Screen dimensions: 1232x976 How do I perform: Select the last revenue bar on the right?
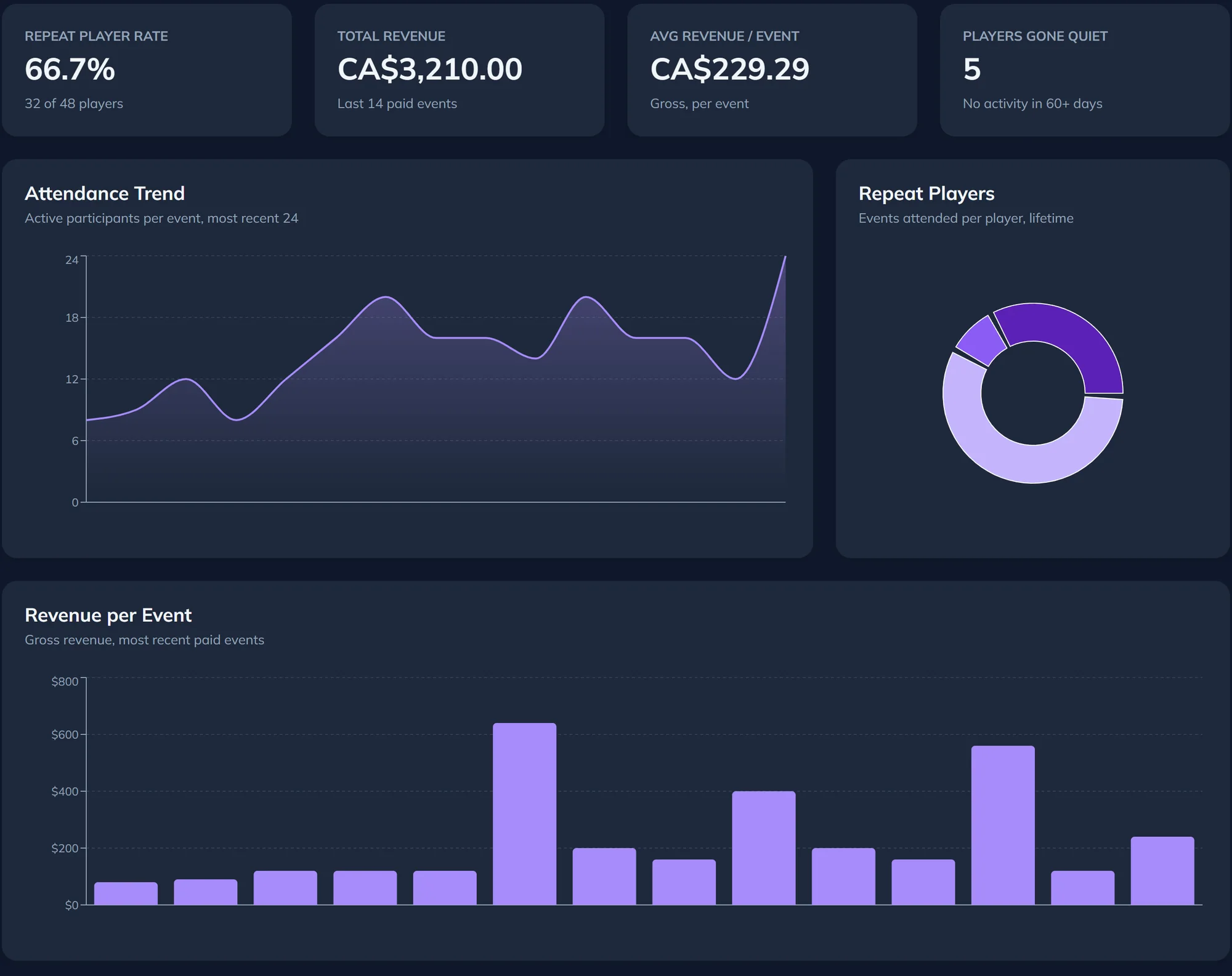1162,871
